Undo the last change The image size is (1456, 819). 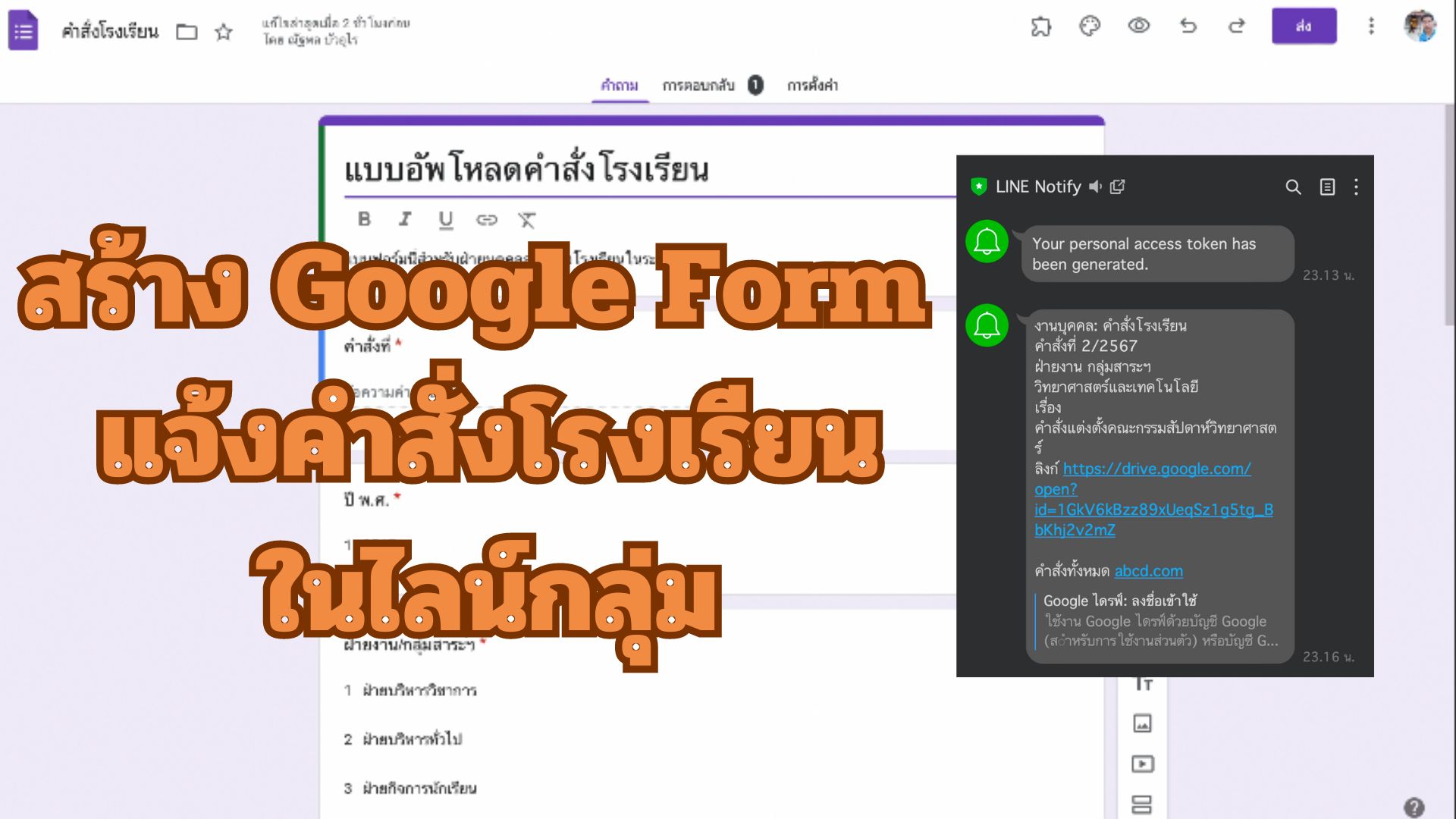click(x=1188, y=27)
